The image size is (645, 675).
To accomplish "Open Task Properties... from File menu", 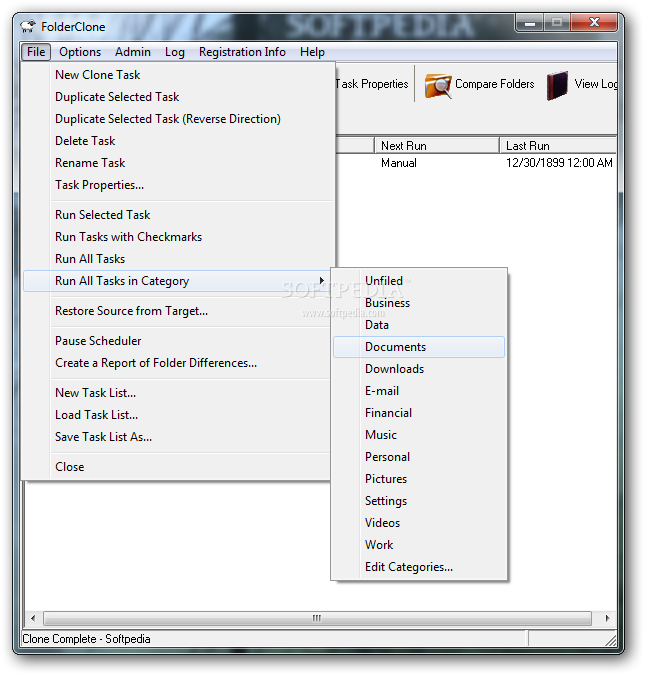I will 179,185.
